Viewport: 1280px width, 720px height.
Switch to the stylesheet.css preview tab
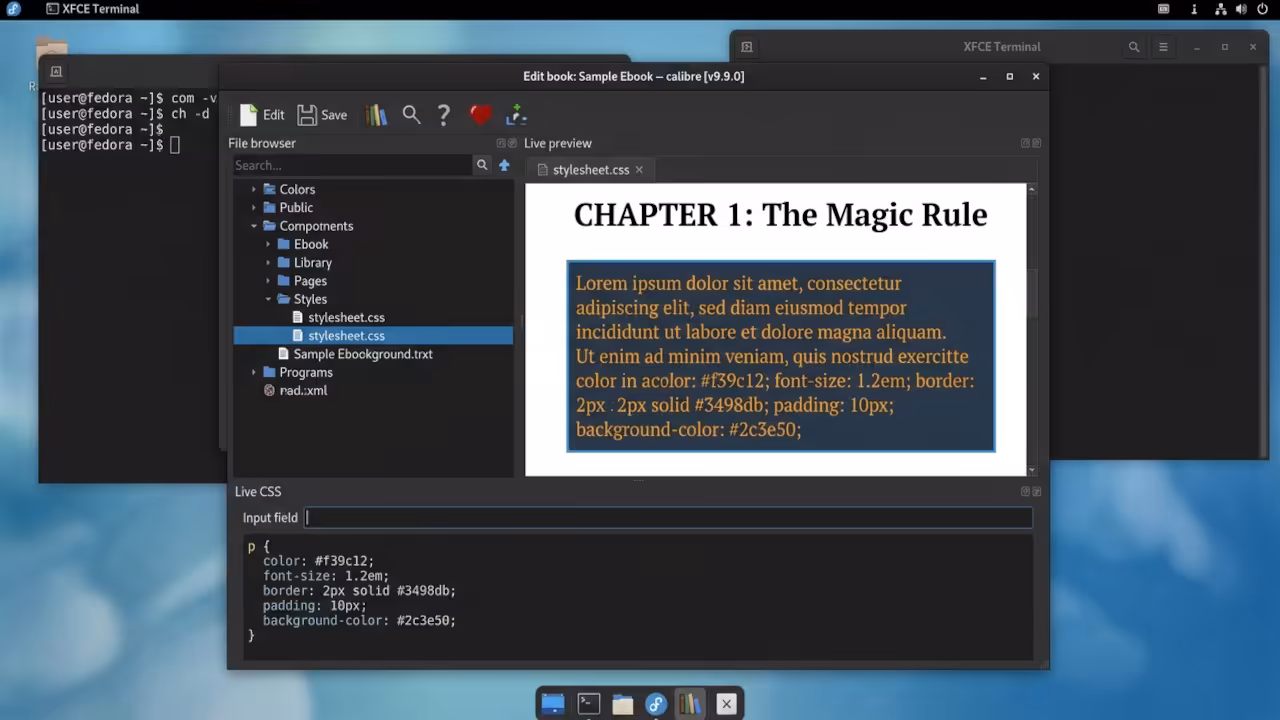tap(590, 170)
